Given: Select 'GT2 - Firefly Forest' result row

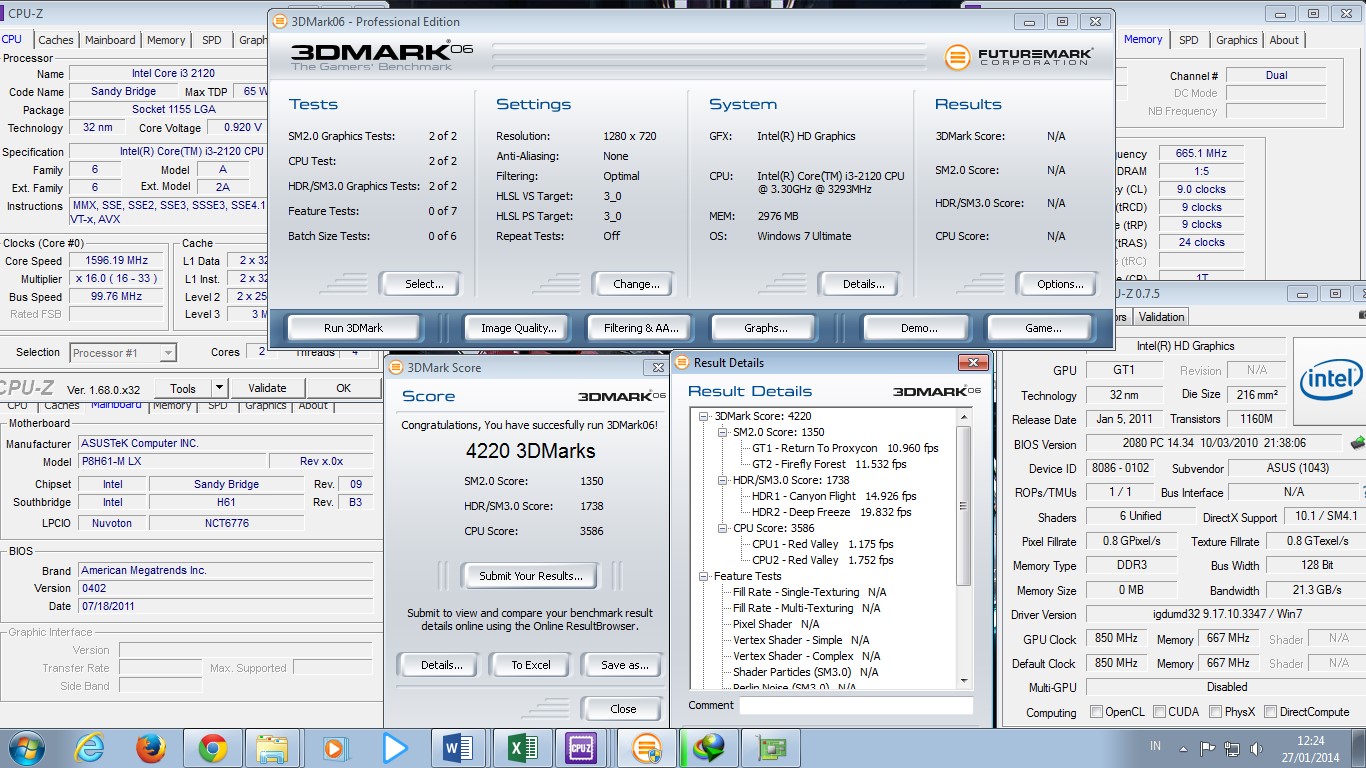Looking at the screenshot, I should coord(829,464).
